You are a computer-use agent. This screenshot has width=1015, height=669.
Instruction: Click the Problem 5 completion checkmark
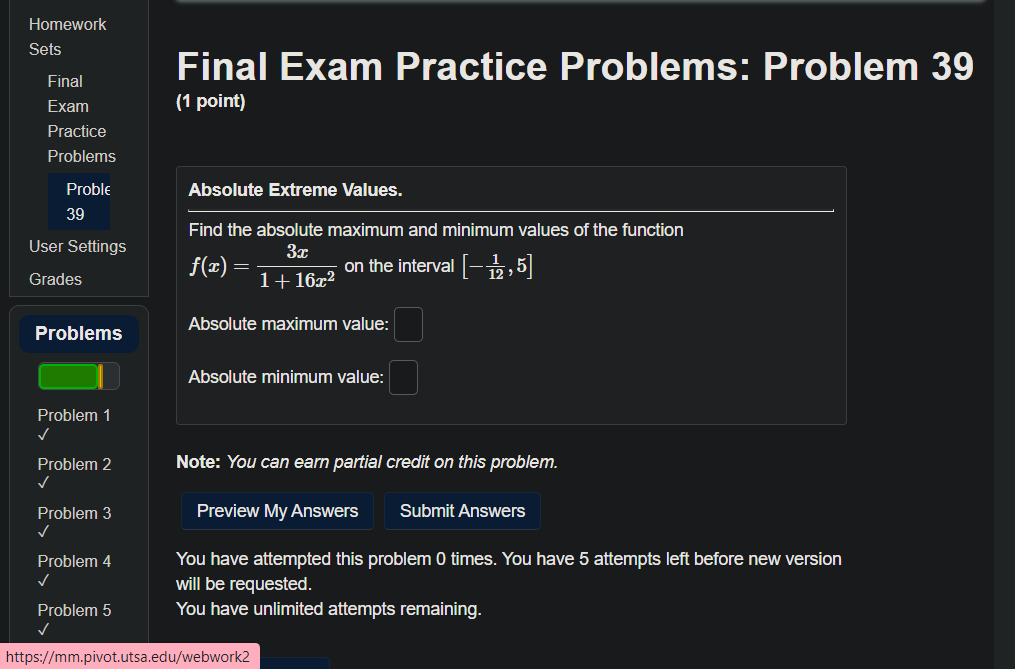42,628
